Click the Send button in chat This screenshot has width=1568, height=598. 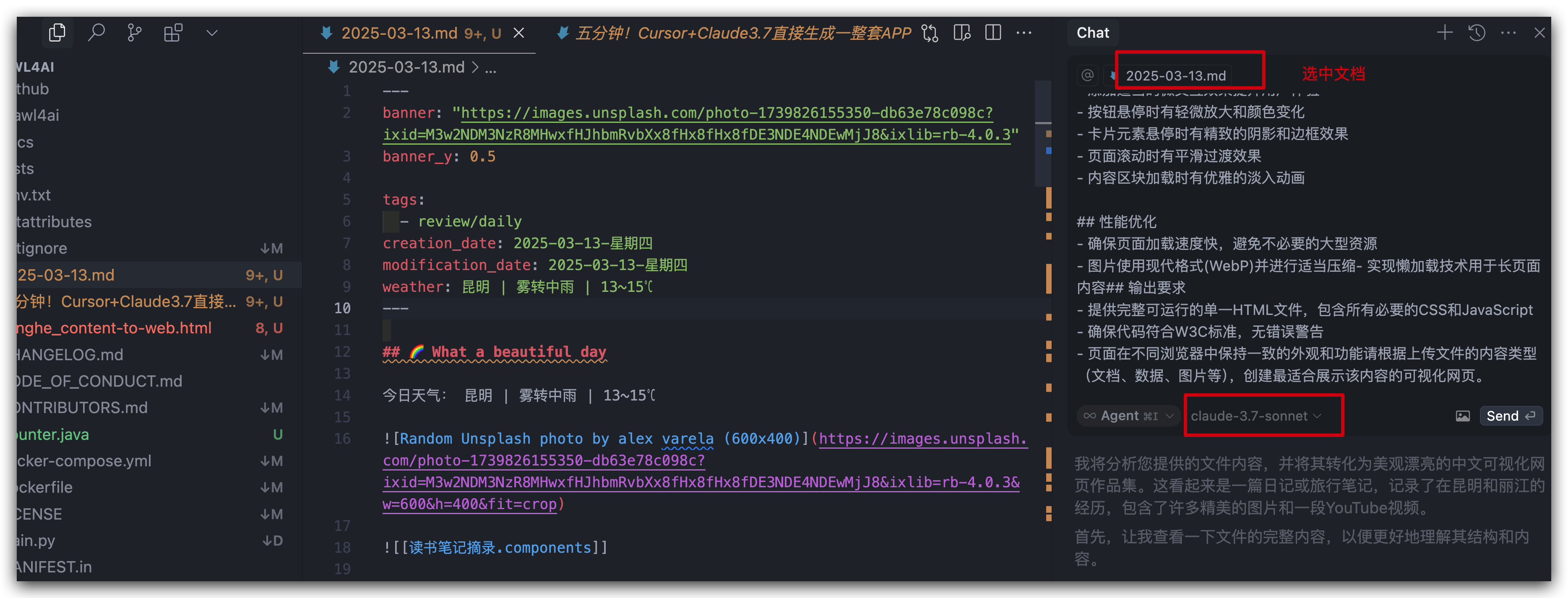pos(1511,416)
